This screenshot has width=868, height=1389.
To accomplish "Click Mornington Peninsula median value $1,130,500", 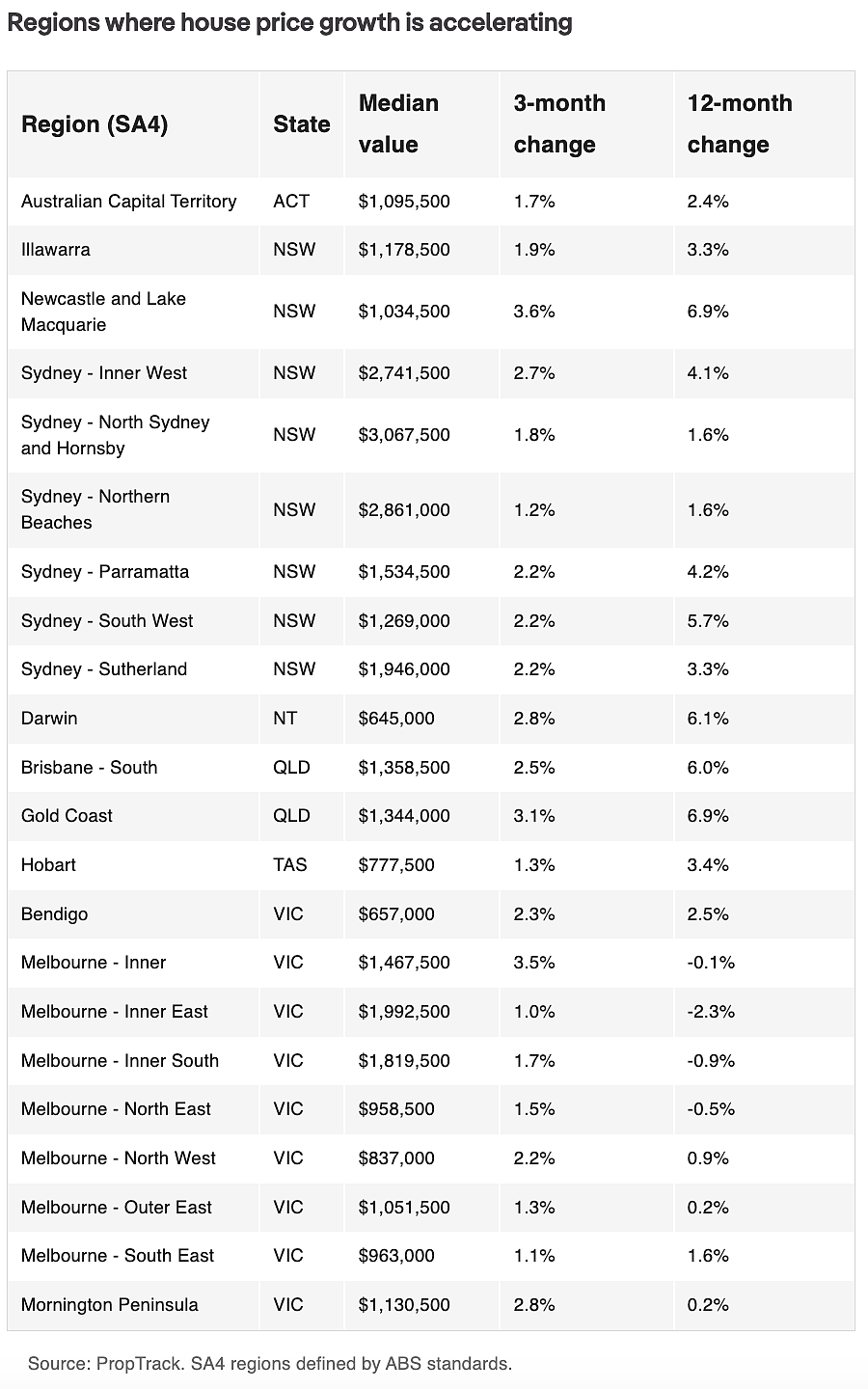I will pyautogui.click(x=404, y=1305).
